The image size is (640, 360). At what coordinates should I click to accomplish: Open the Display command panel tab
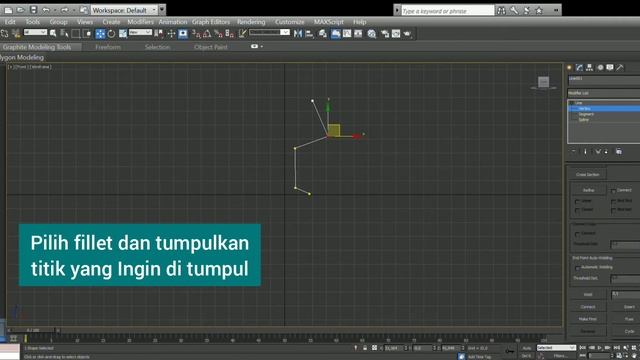610,68
